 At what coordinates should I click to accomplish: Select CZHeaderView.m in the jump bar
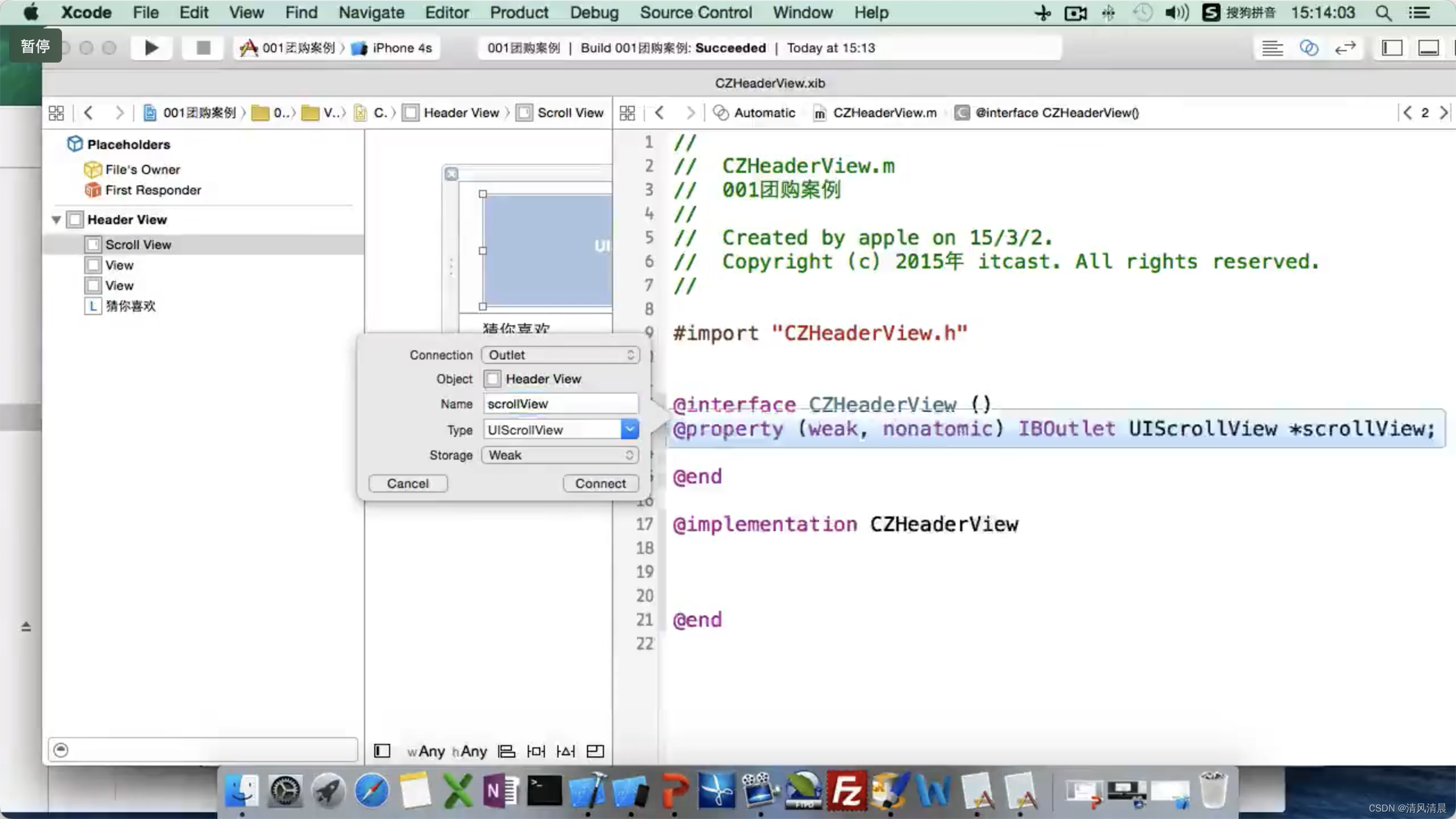click(x=875, y=113)
